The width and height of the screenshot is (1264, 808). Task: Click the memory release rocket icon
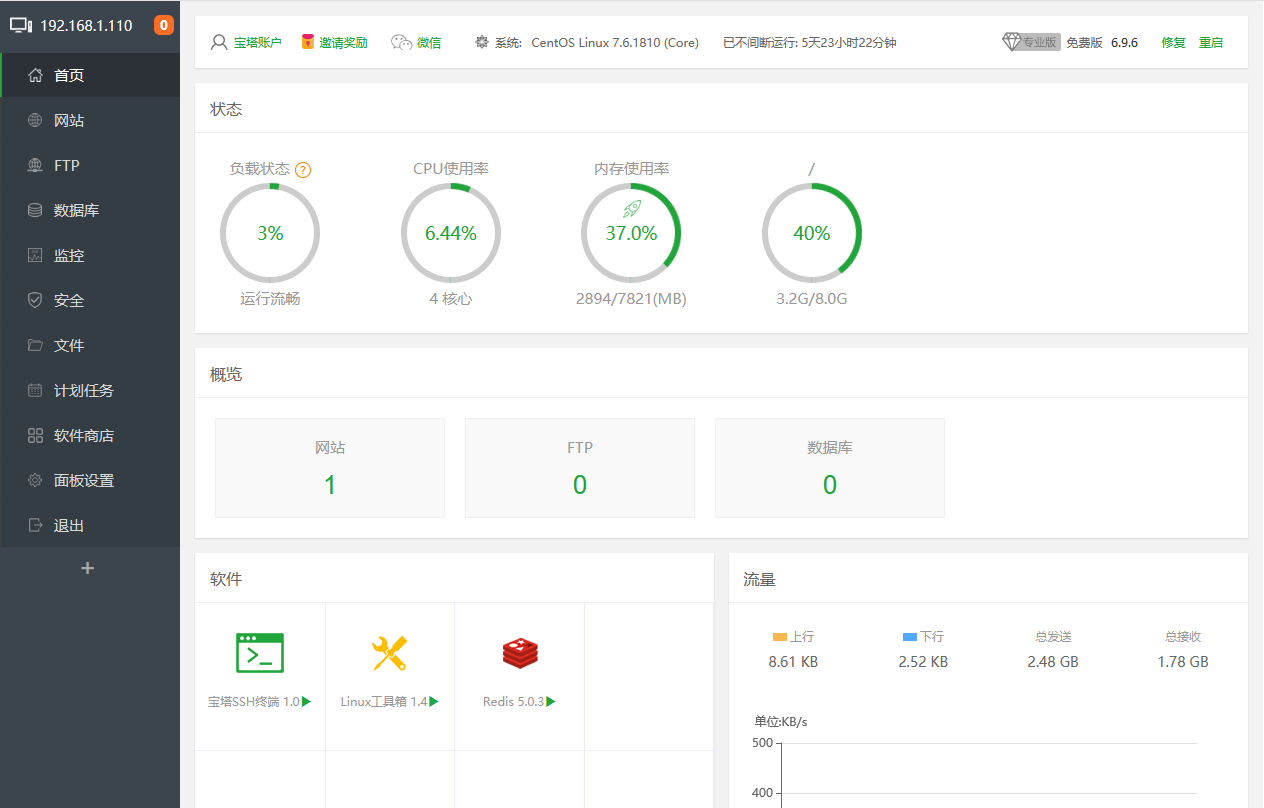pyautogui.click(x=631, y=209)
